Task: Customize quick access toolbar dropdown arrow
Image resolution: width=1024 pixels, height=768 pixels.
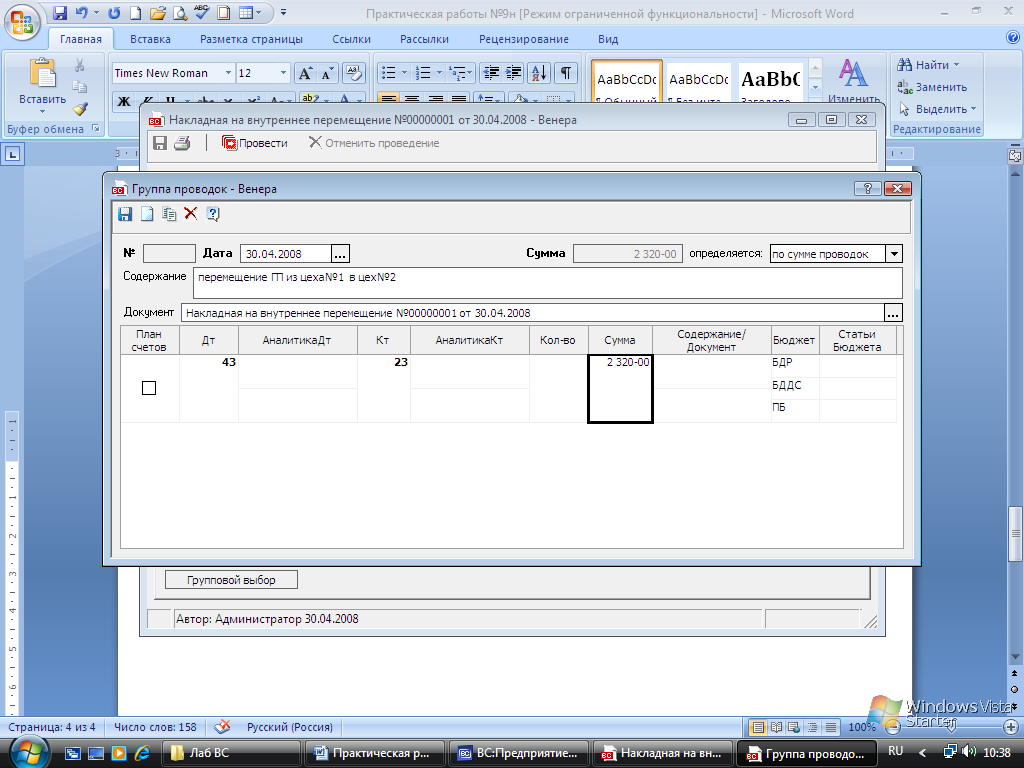Action: coord(283,12)
